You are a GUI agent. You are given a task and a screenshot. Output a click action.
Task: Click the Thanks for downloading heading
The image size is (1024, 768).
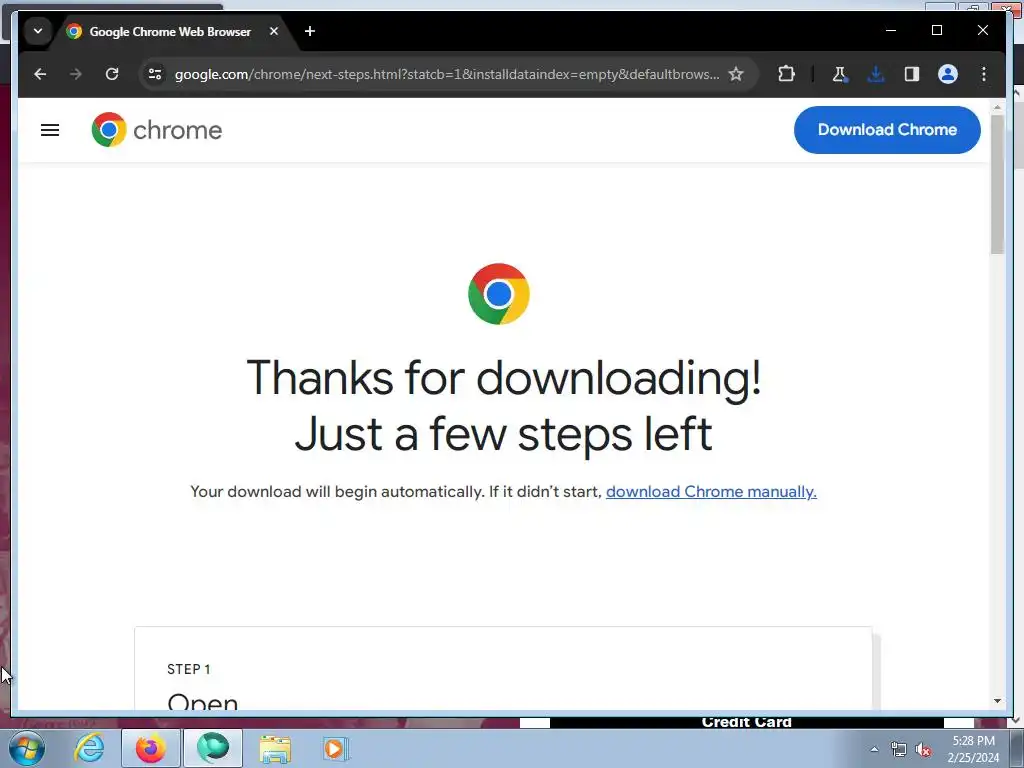tap(504, 406)
